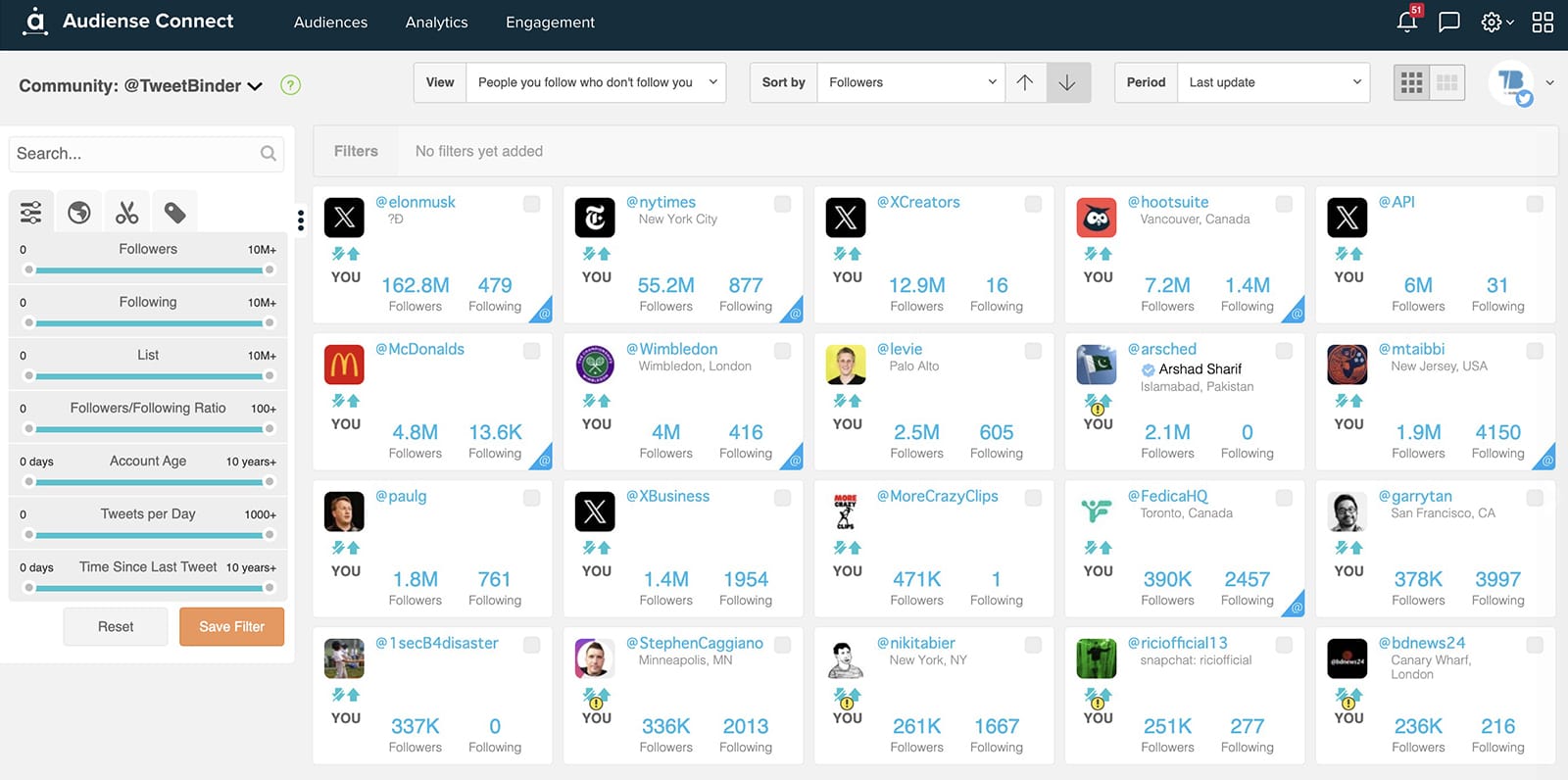Image resolution: width=1568 pixels, height=780 pixels.
Task: Click the blue corner tag on @nytimes
Action: [x=793, y=312]
